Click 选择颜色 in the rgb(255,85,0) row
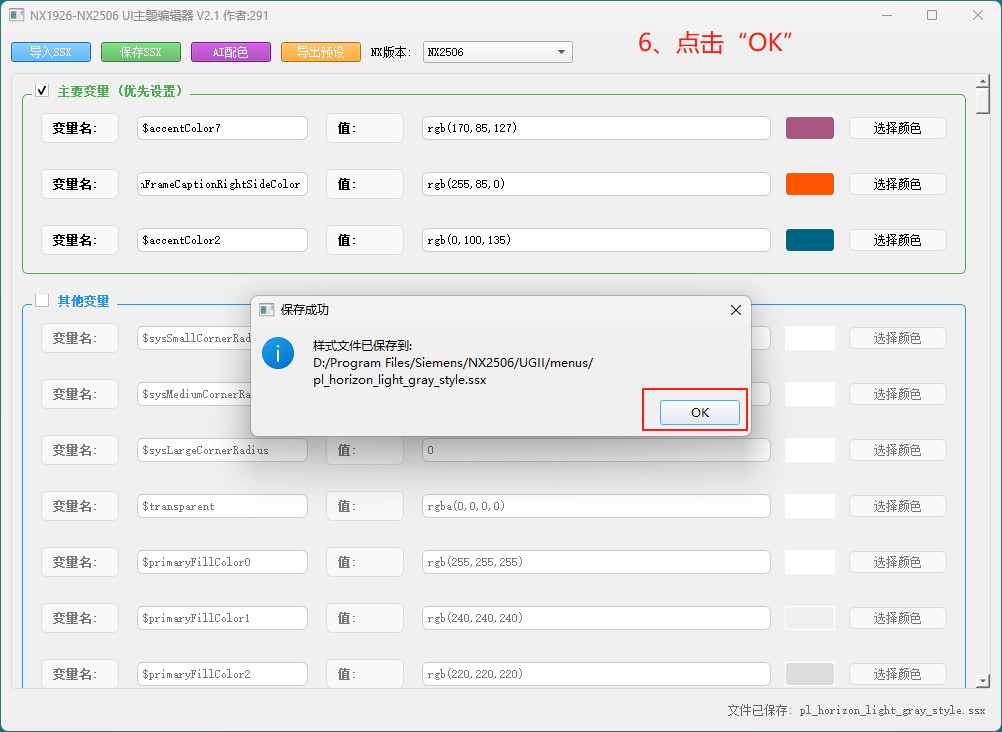This screenshot has height=732, width=1002. pos(897,184)
